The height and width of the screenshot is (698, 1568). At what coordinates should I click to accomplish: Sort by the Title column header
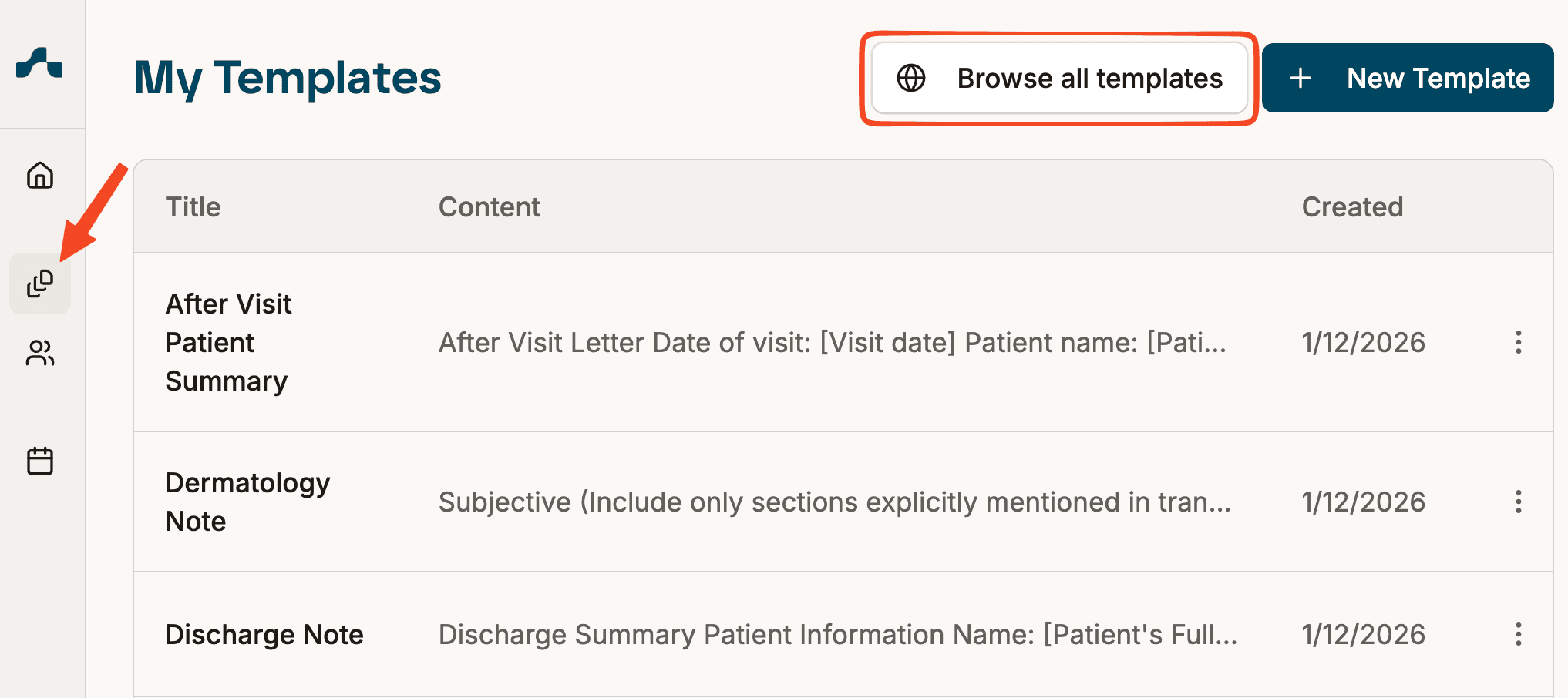coord(193,206)
